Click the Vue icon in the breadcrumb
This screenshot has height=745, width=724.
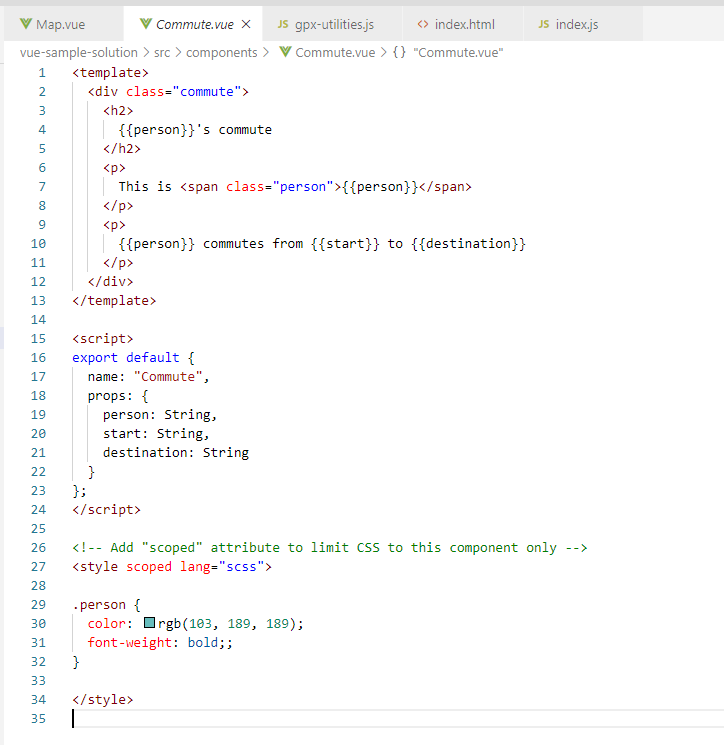(x=285, y=52)
